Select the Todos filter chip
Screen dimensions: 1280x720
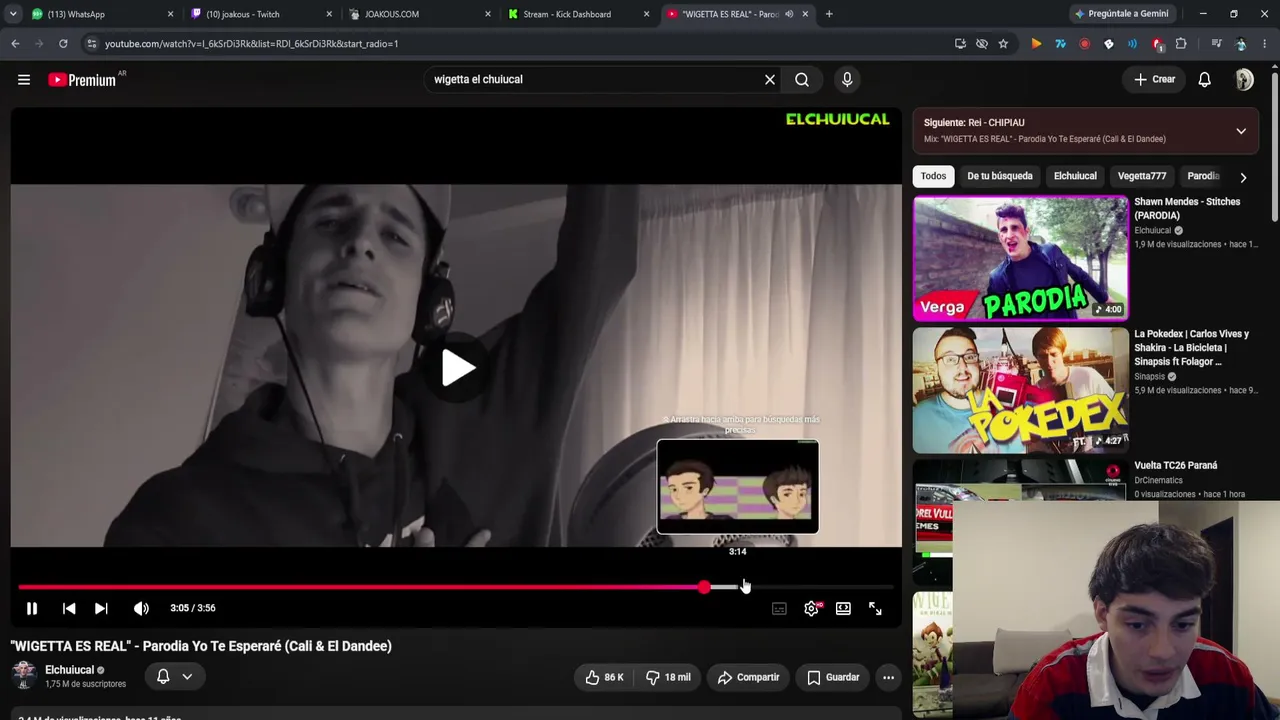(933, 176)
